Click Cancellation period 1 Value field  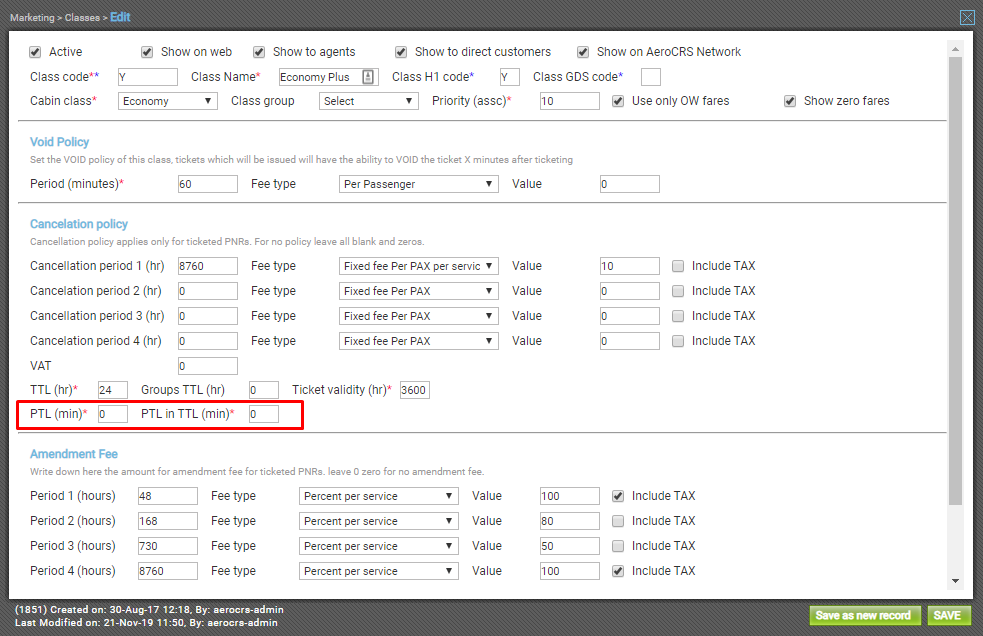(629, 266)
